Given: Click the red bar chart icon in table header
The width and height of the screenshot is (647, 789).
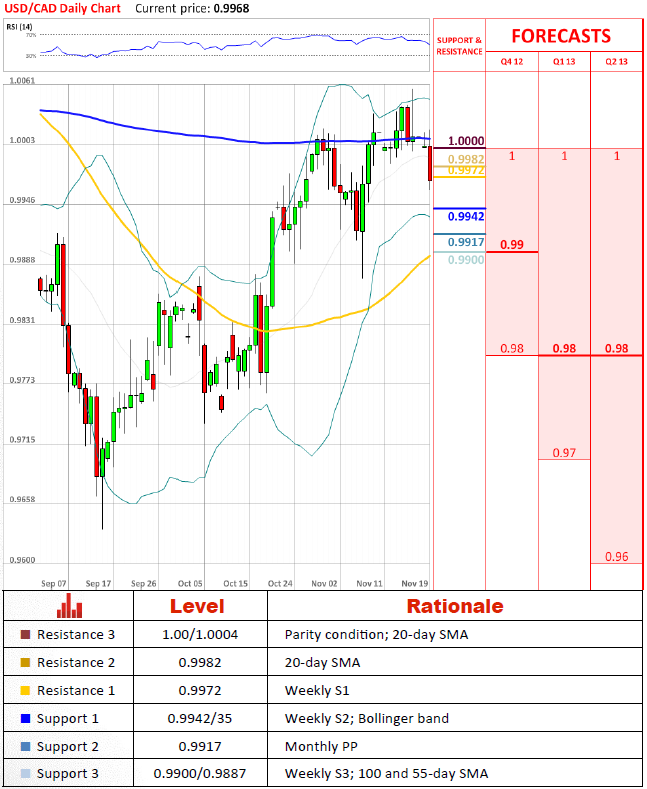Looking at the screenshot, I should (69, 606).
